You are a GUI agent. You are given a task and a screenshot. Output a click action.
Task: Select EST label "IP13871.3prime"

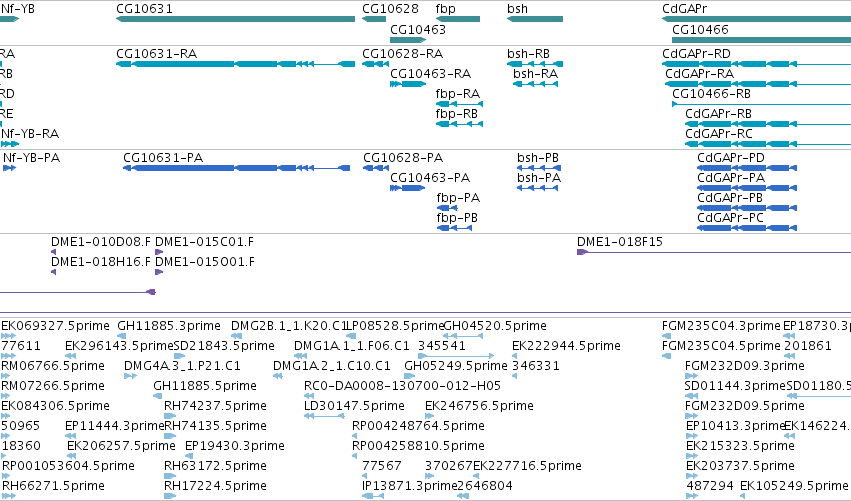(x=409, y=486)
